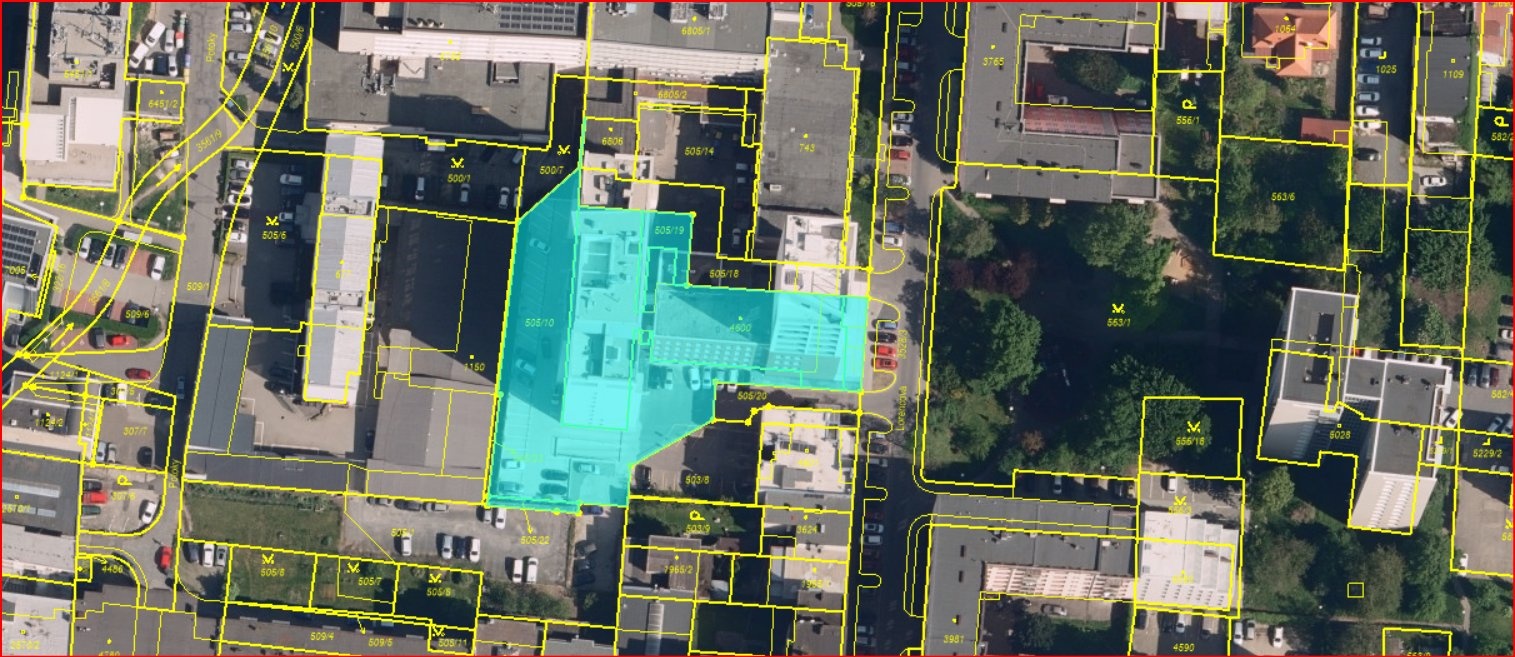Click parcel label 505/19
This screenshot has width=1515, height=657.
click(x=668, y=231)
